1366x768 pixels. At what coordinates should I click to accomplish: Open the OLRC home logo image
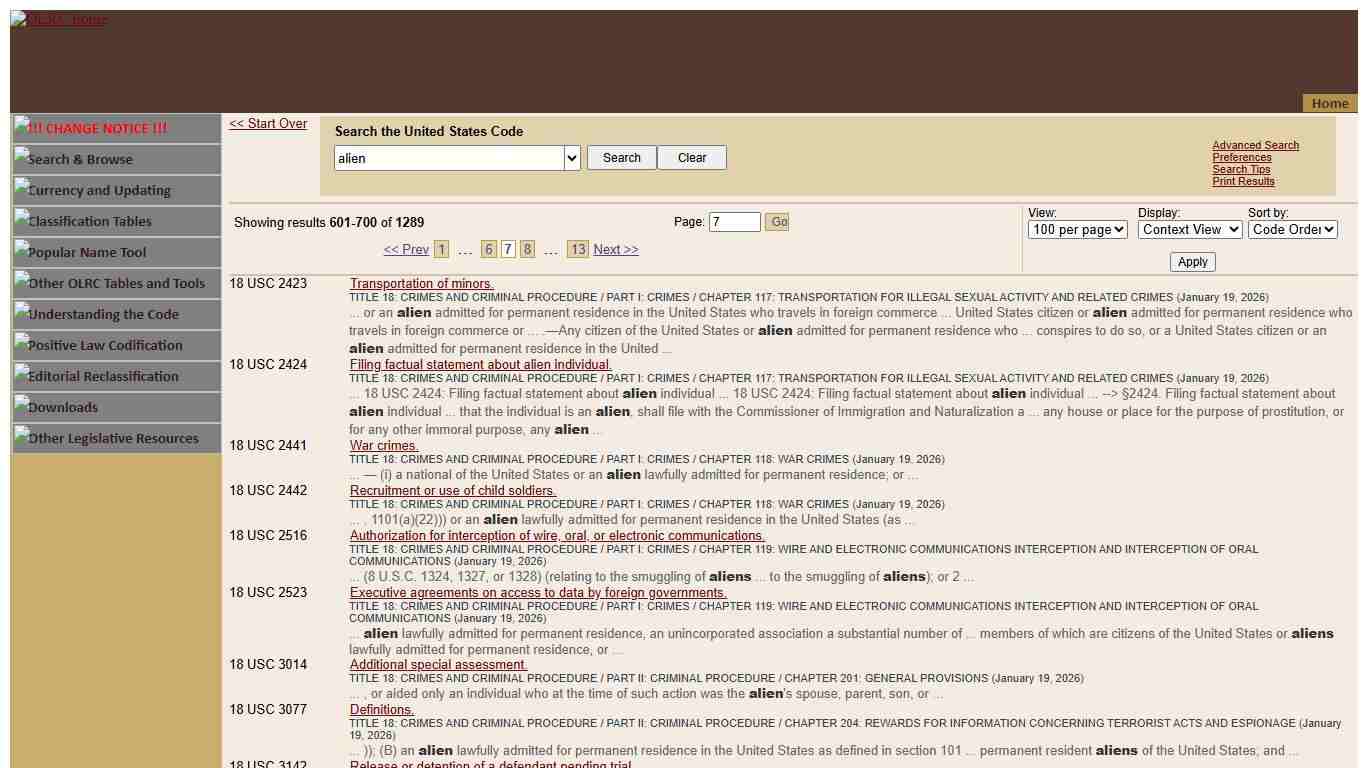[x=59, y=19]
